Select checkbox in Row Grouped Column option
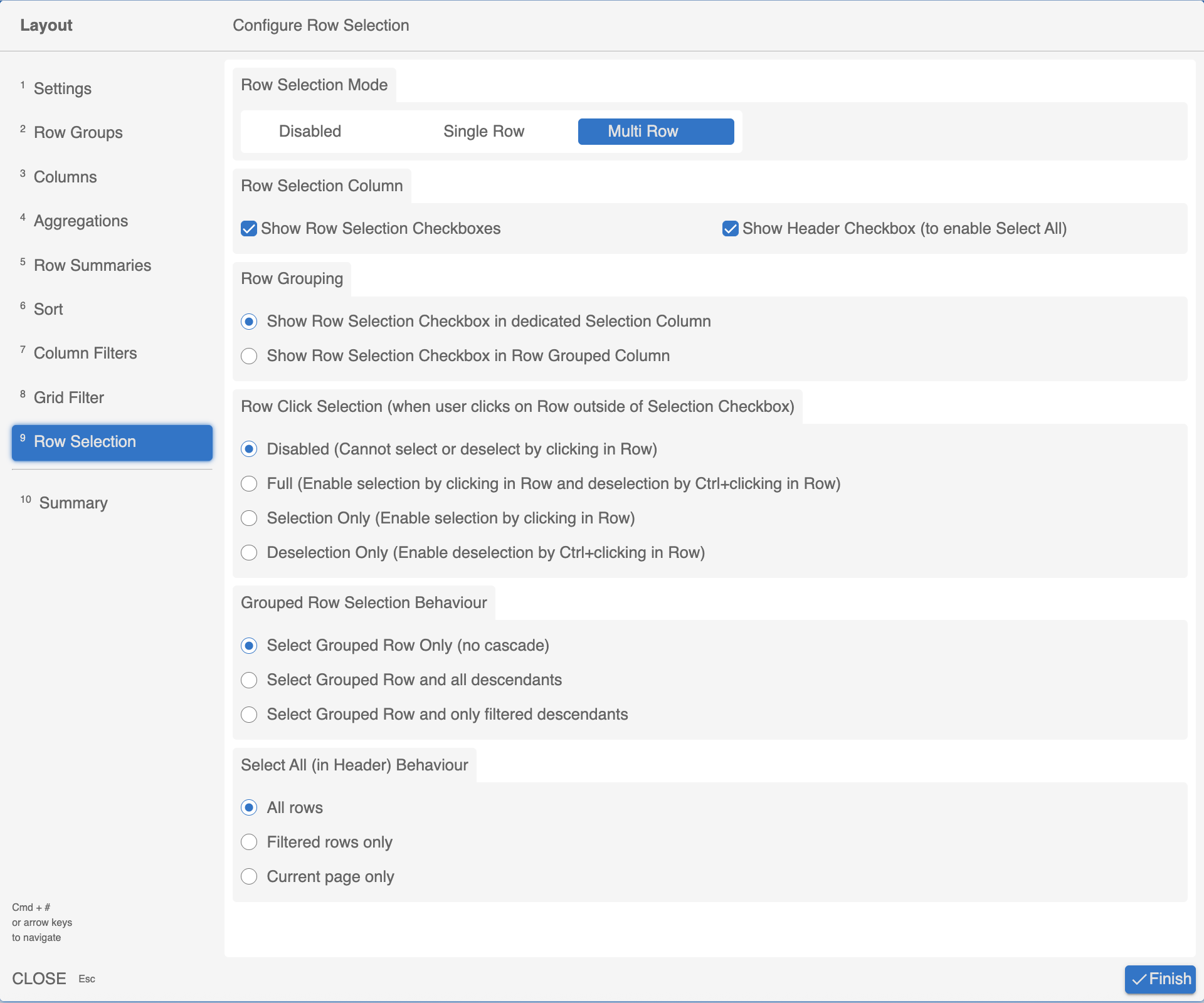 pyautogui.click(x=249, y=356)
